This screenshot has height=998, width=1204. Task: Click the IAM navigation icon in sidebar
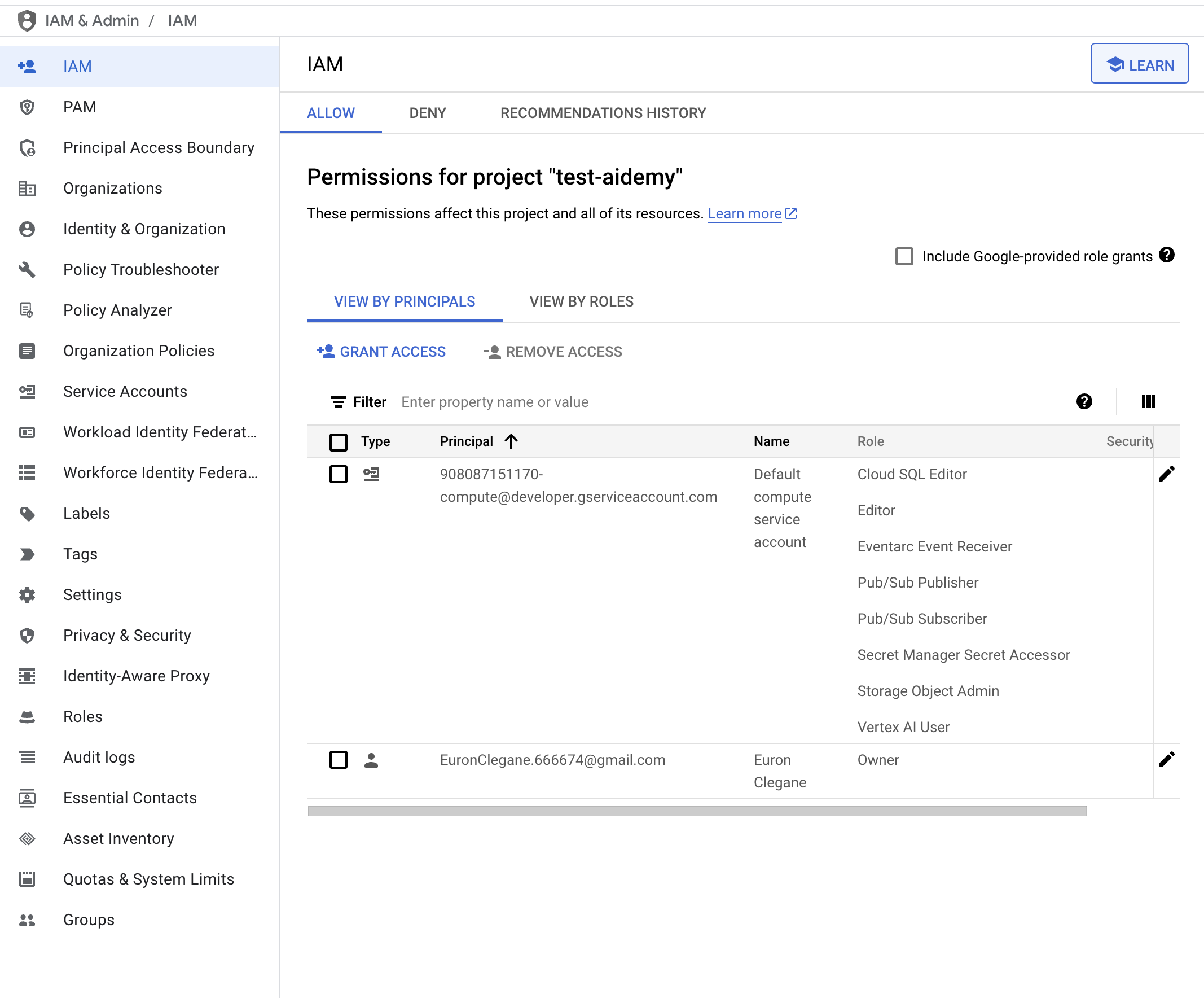click(x=28, y=65)
